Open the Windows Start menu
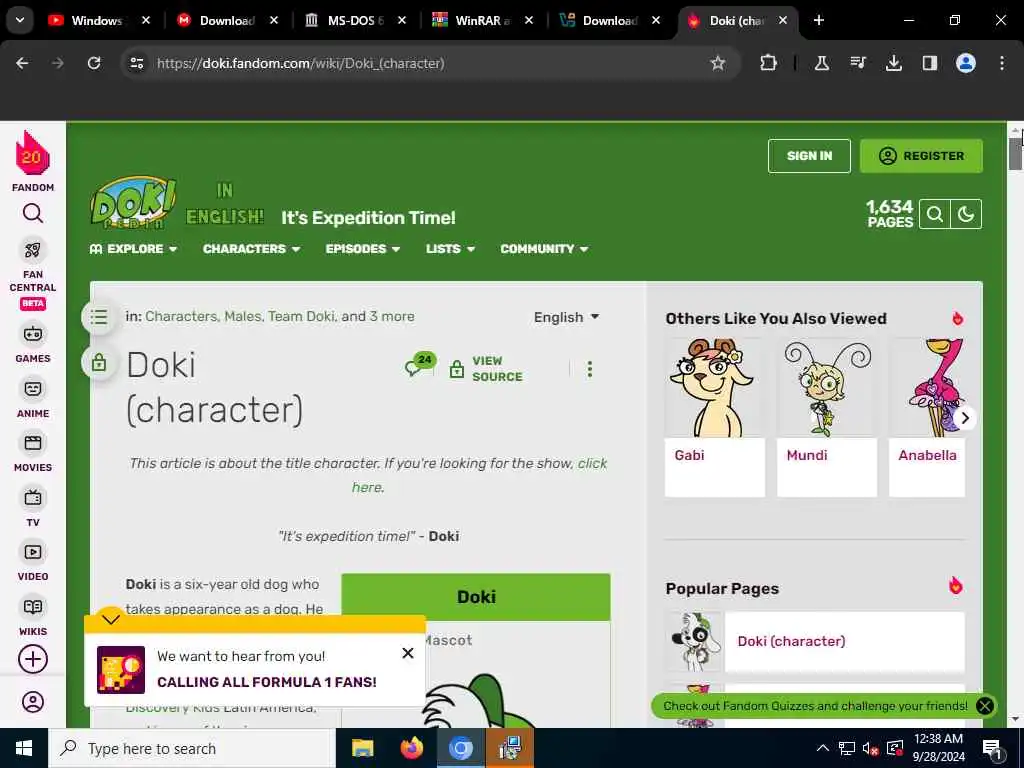 [x=24, y=748]
